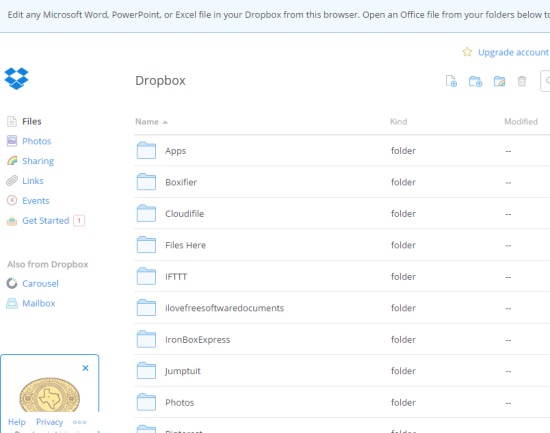This screenshot has height=433, width=550.
Task: Click the Upload file toolbar icon
Action: 451,81
